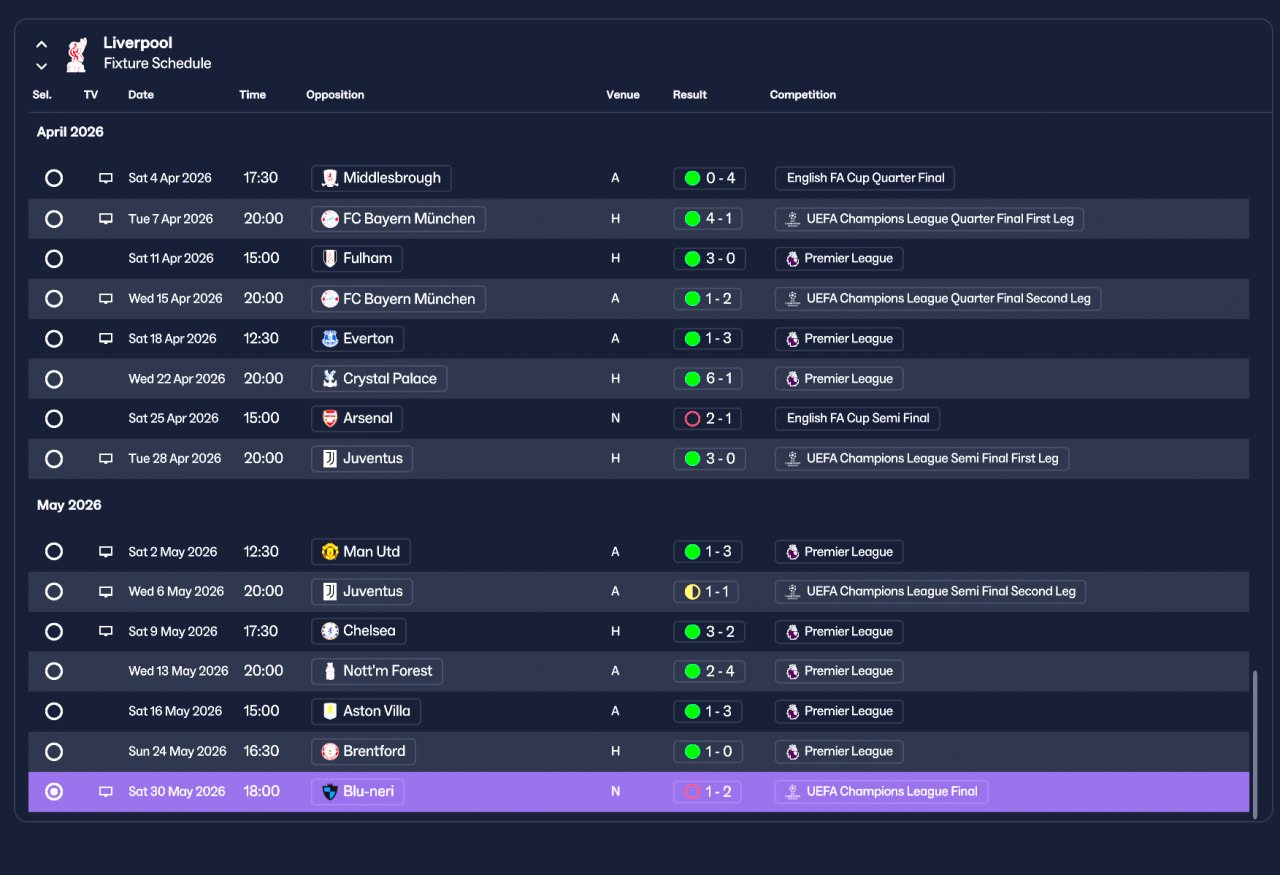Open the Nott'm Forest opposition button
Screen dimensions: 1280x875
point(377,671)
